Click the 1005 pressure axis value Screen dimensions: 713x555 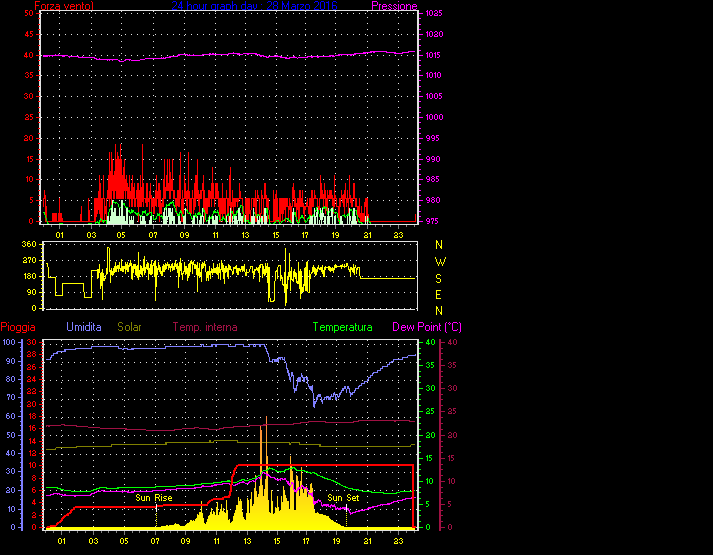point(434,96)
